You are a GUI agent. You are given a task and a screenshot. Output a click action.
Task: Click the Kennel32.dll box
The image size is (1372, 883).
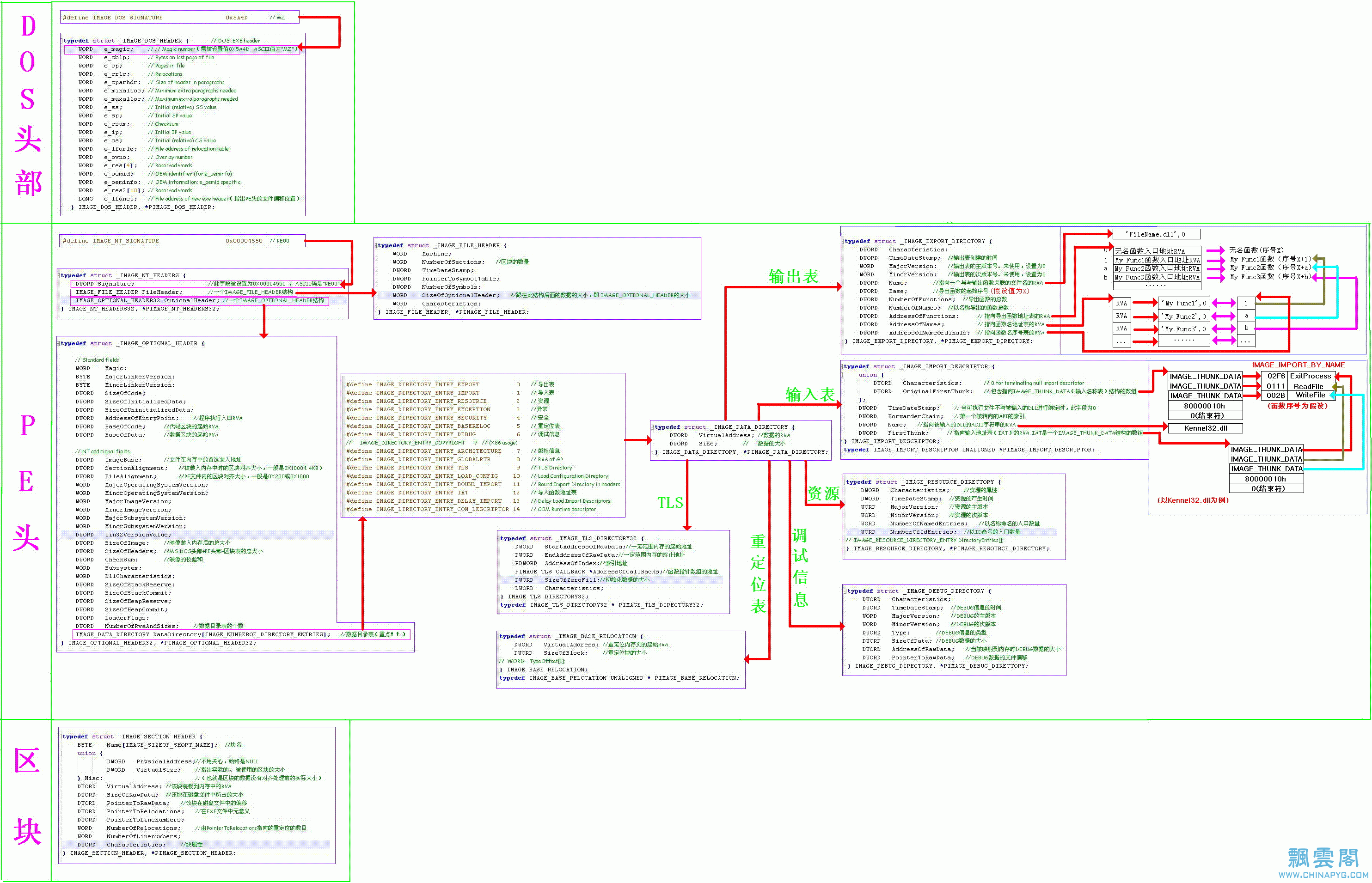1206,428
